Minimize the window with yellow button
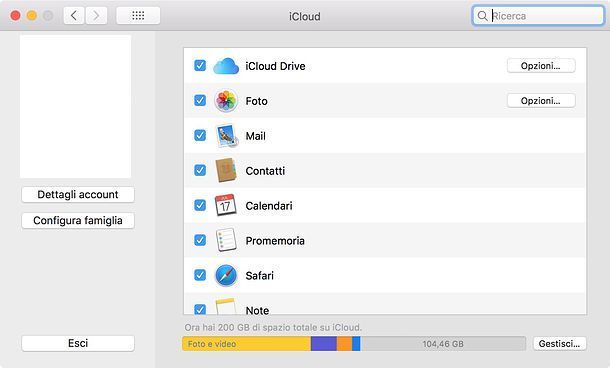The image size is (610, 368). (x=32, y=16)
